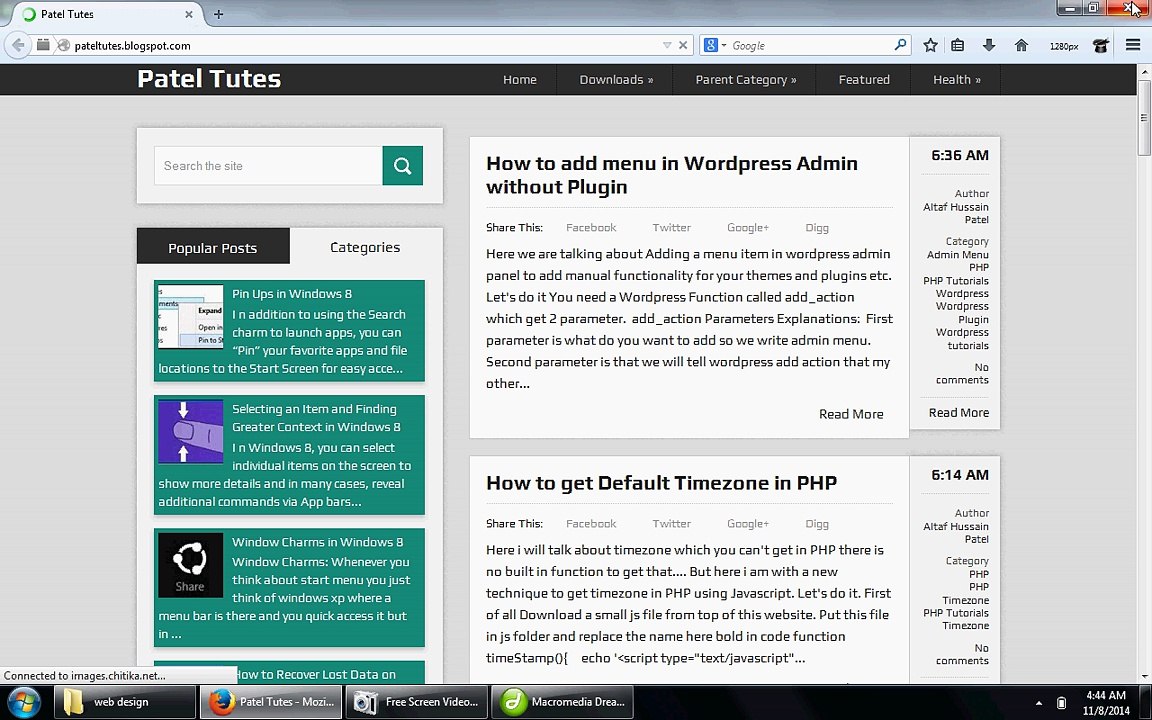
Task: Close the Patel Tutes tab
Action: tap(189, 14)
